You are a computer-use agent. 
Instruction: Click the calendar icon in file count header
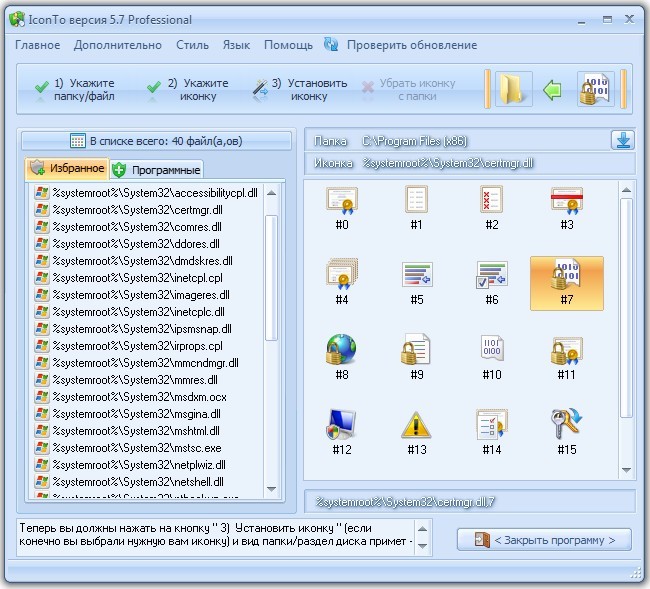(x=78, y=141)
